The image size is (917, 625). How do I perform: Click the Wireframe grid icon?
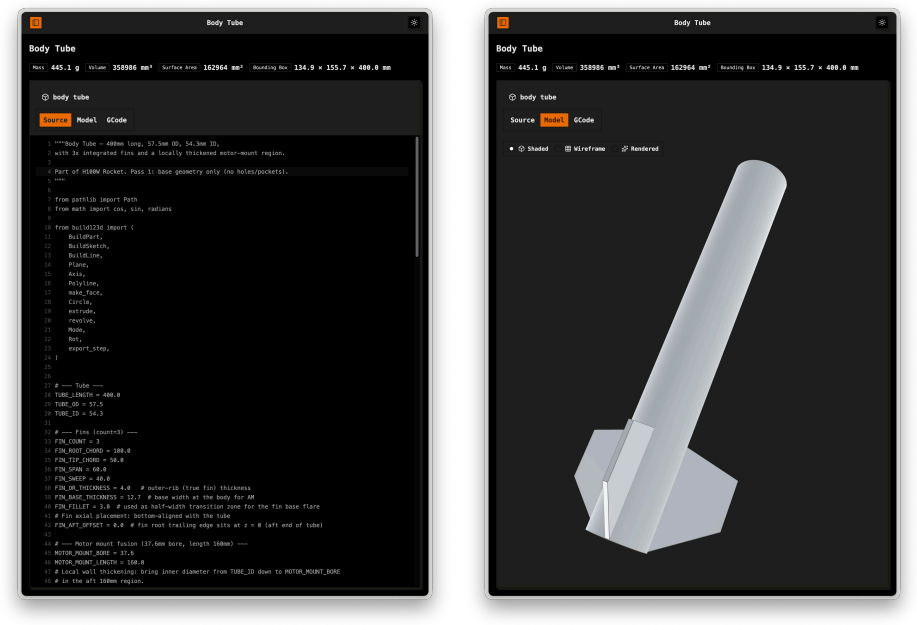tap(568, 149)
